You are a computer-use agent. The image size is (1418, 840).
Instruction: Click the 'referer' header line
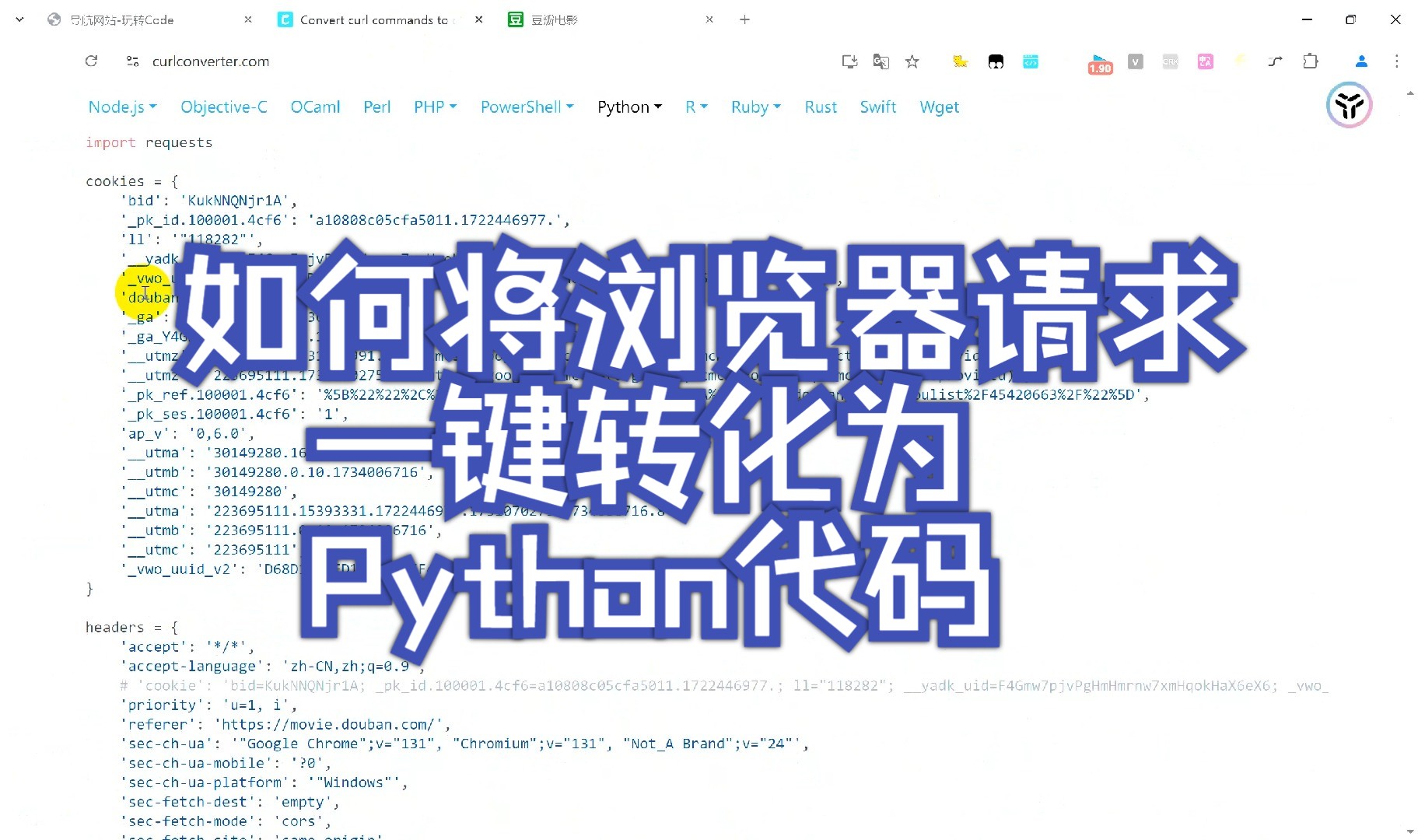[285, 724]
